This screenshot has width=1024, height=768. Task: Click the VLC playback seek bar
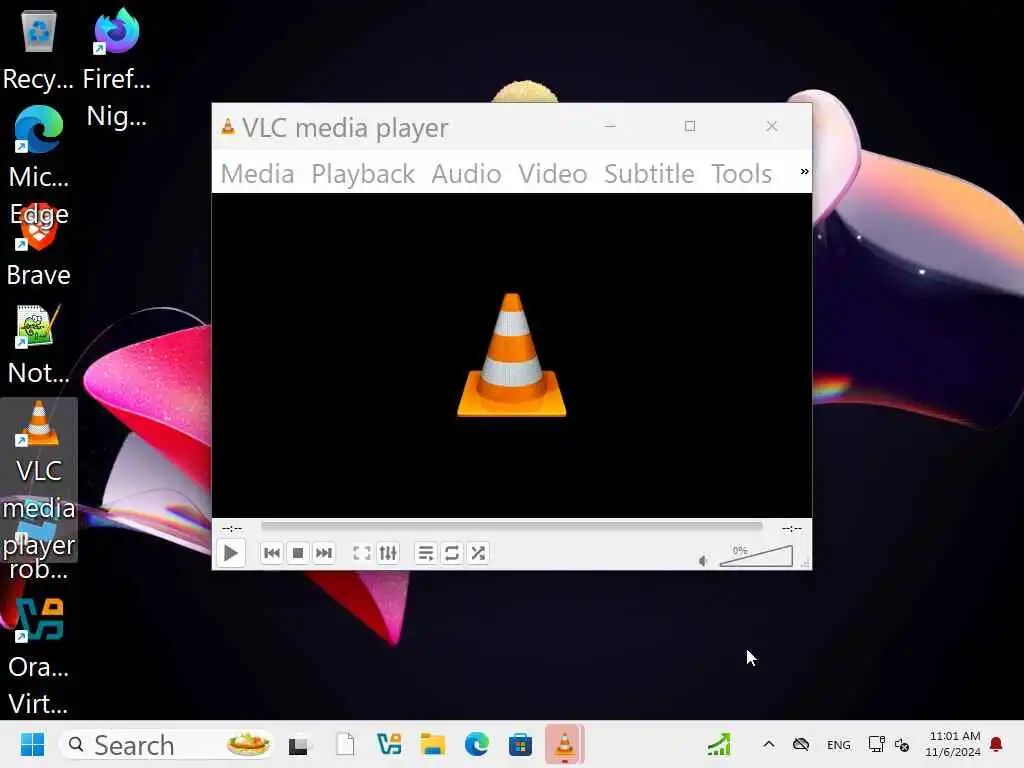(x=511, y=526)
